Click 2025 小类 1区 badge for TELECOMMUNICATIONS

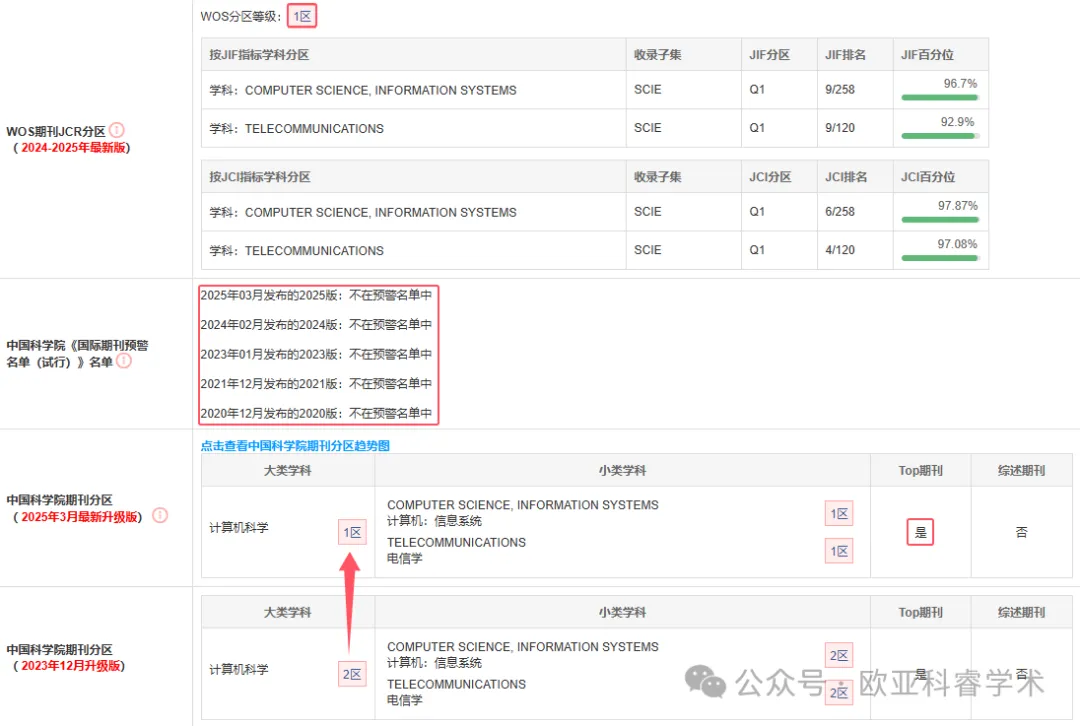pos(839,551)
